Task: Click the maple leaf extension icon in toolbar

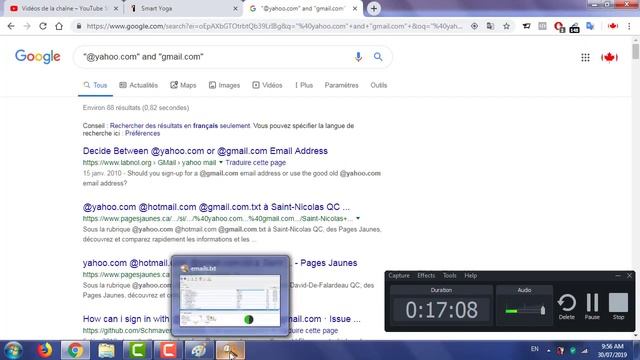Action: pos(613,26)
